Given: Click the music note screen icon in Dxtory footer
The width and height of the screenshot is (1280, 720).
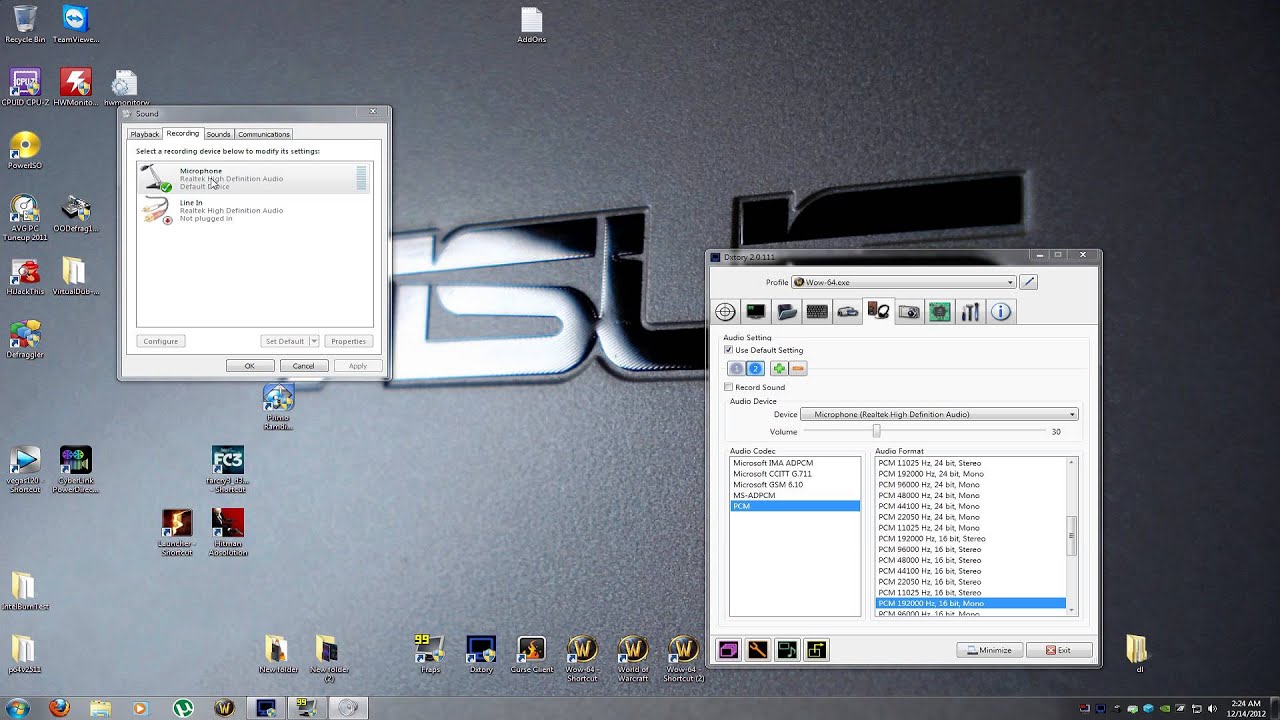Looking at the screenshot, I should 788,650.
